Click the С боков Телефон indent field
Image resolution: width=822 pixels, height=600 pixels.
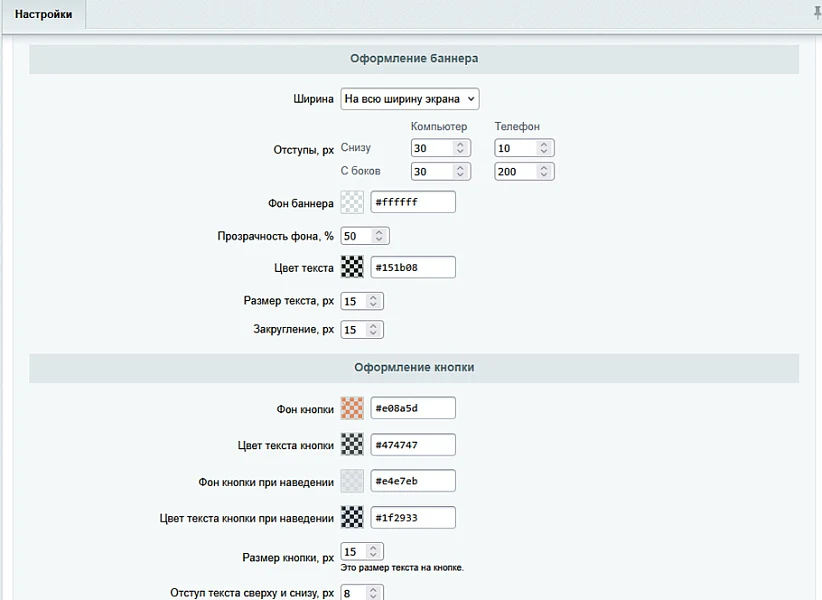coord(524,171)
